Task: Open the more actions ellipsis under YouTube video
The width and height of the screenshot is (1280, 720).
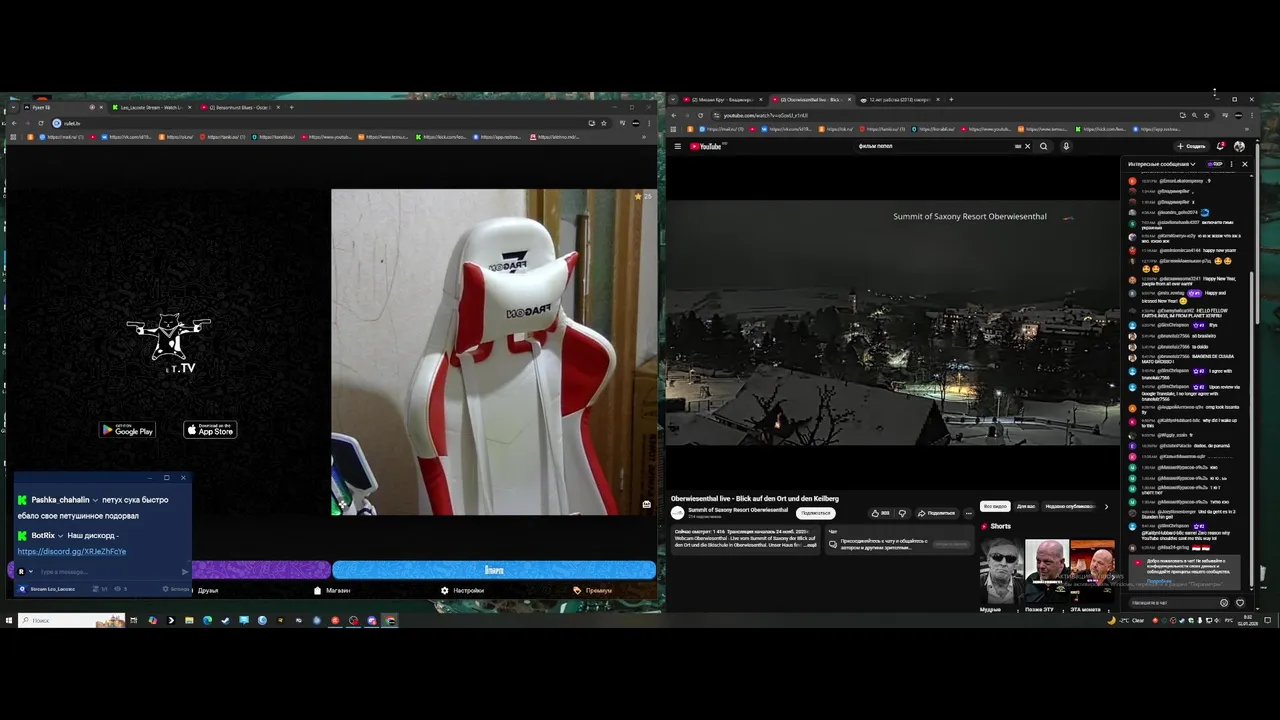Action: [968, 513]
